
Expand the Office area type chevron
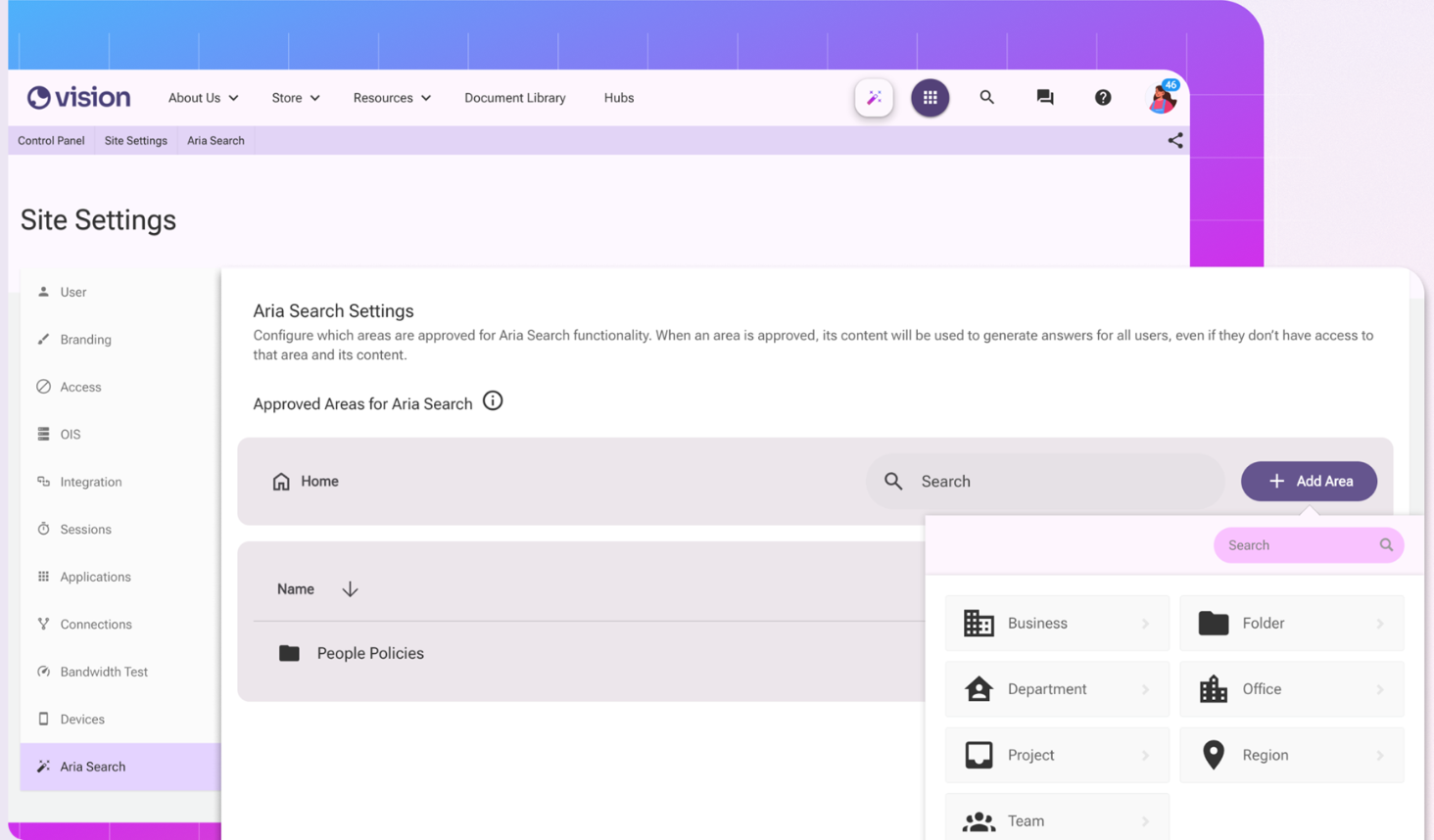point(1380,689)
